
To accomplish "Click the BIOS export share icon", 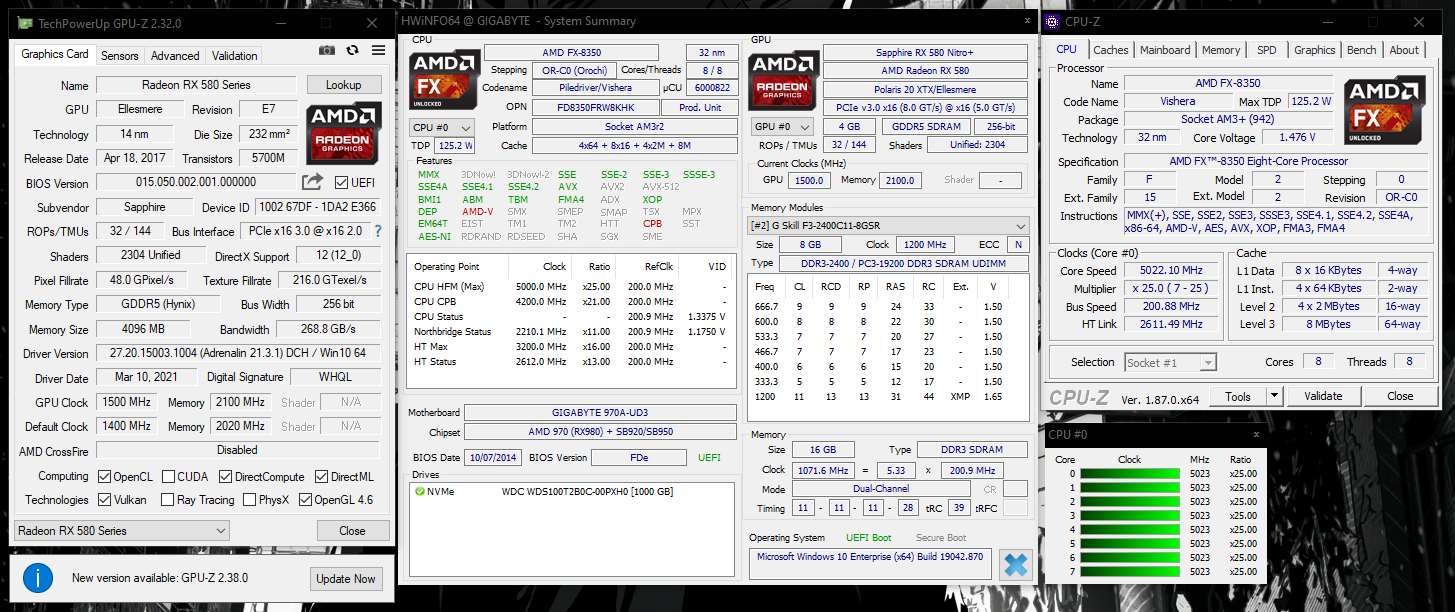I will pos(313,182).
